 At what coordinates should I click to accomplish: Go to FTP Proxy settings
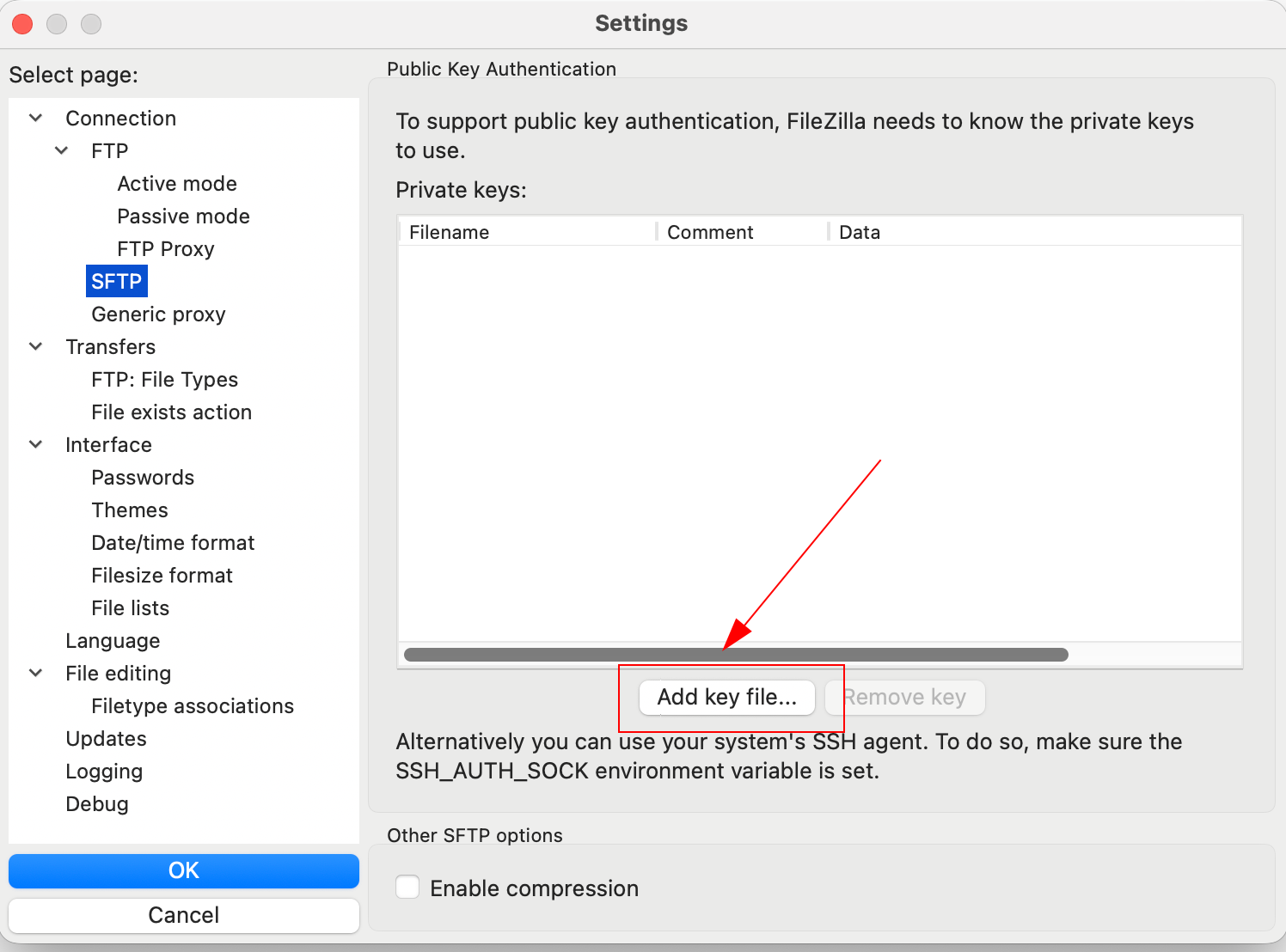click(166, 249)
